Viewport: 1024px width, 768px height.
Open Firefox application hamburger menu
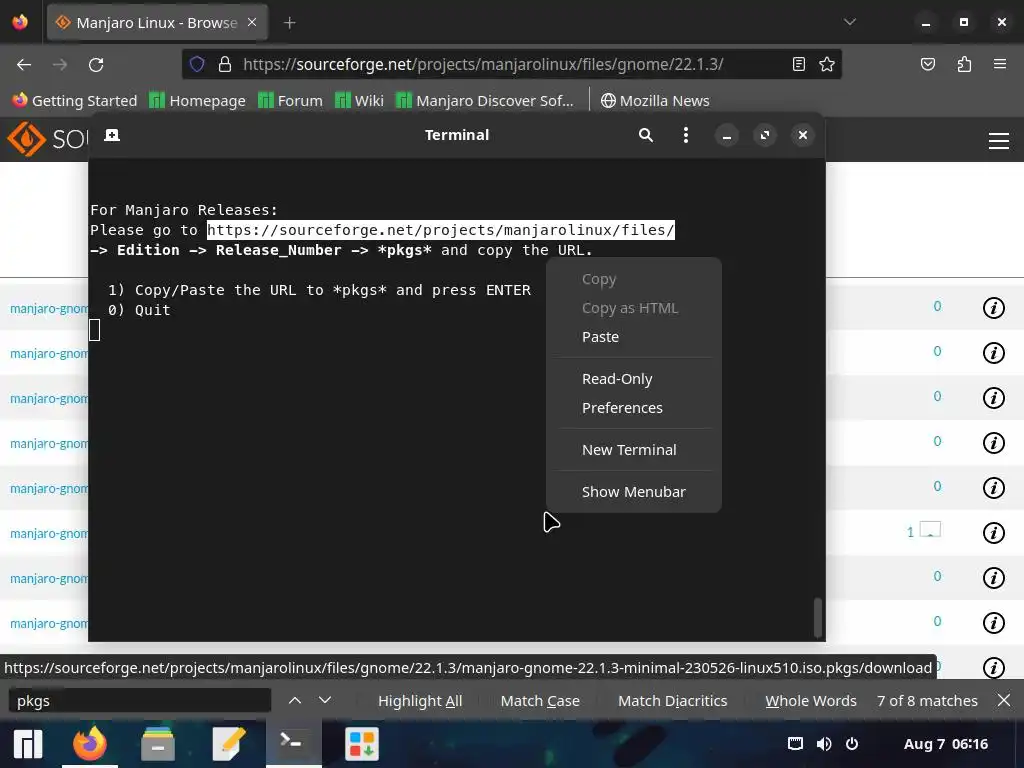coord(1000,64)
